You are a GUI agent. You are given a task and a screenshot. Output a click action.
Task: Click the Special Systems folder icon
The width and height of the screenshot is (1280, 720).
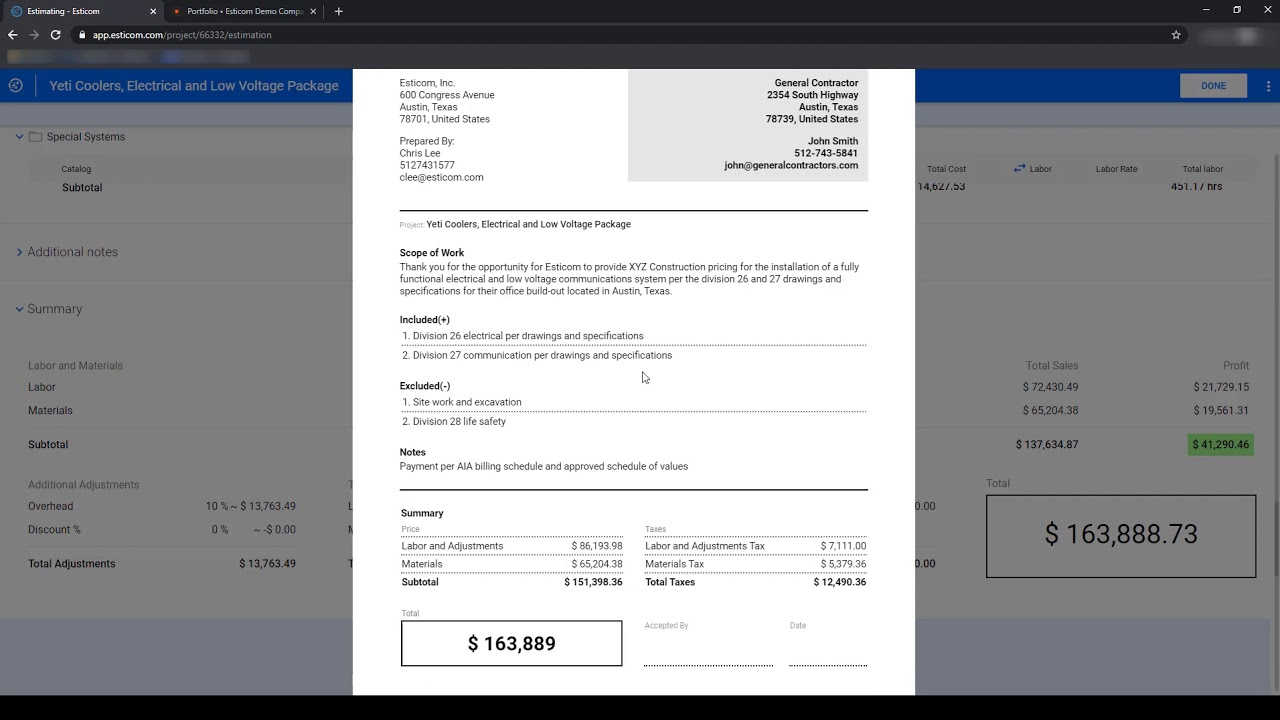click(x=35, y=137)
